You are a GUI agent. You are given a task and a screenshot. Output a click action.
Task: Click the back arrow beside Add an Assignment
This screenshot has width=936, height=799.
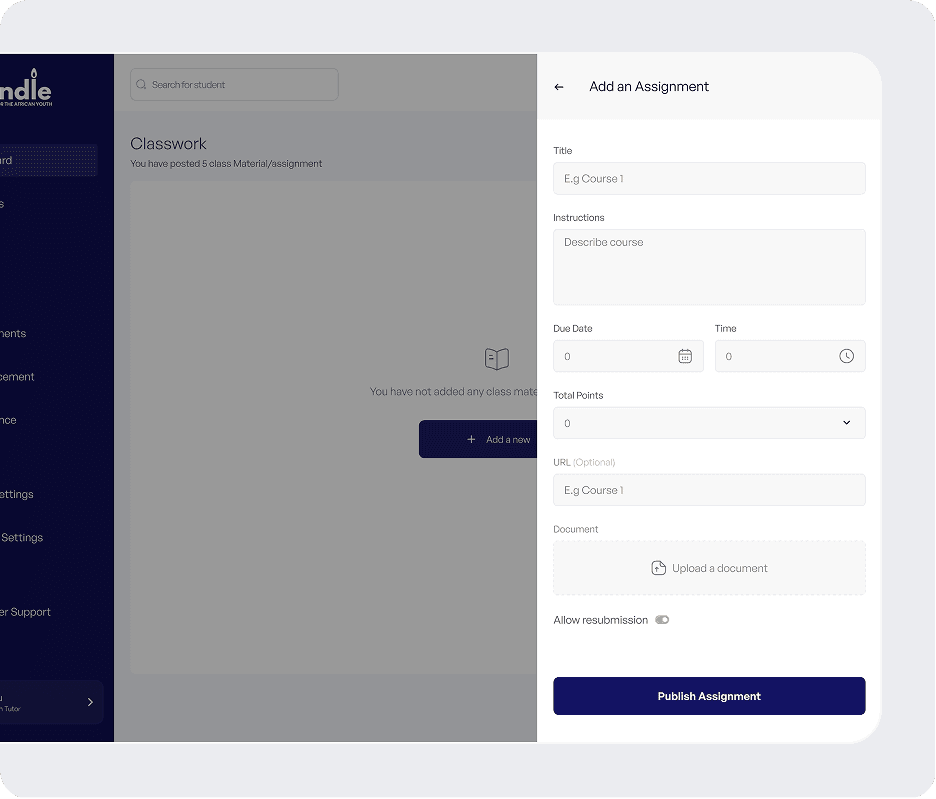pos(559,87)
